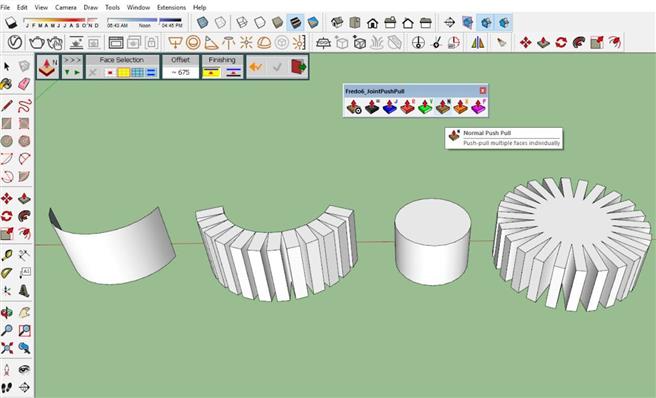This screenshot has height=398, width=656.
Task: Open the Tools menu
Action: (x=112, y=7)
